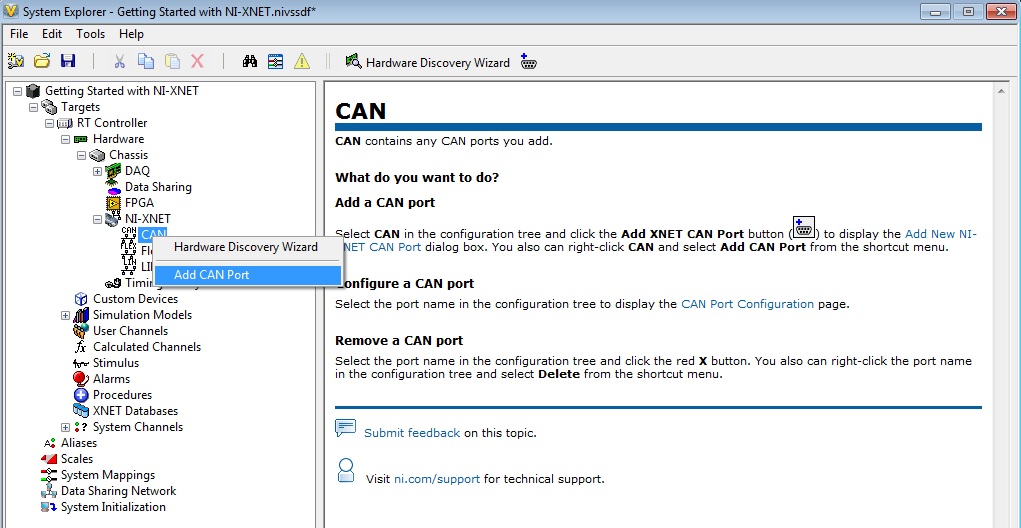Open the Help menu
1021x528 pixels.
coord(131,34)
